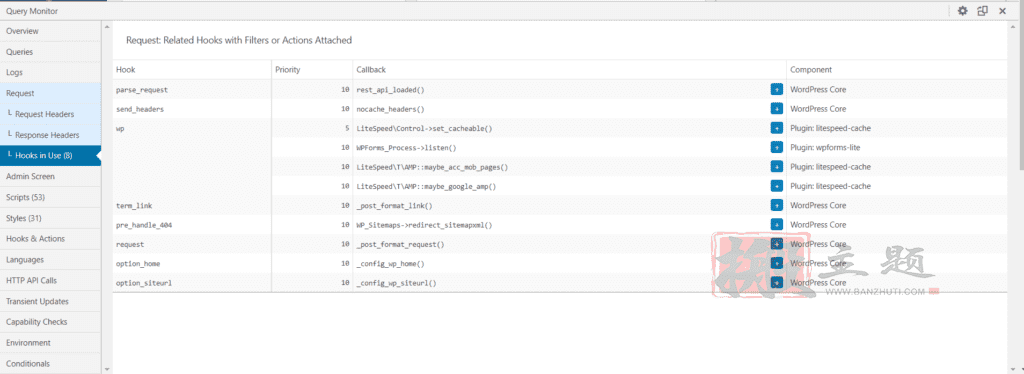The height and width of the screenshot is (374, 1024).
Task: Close the Query Monitor panel
Action: [x=1002, y=10]
